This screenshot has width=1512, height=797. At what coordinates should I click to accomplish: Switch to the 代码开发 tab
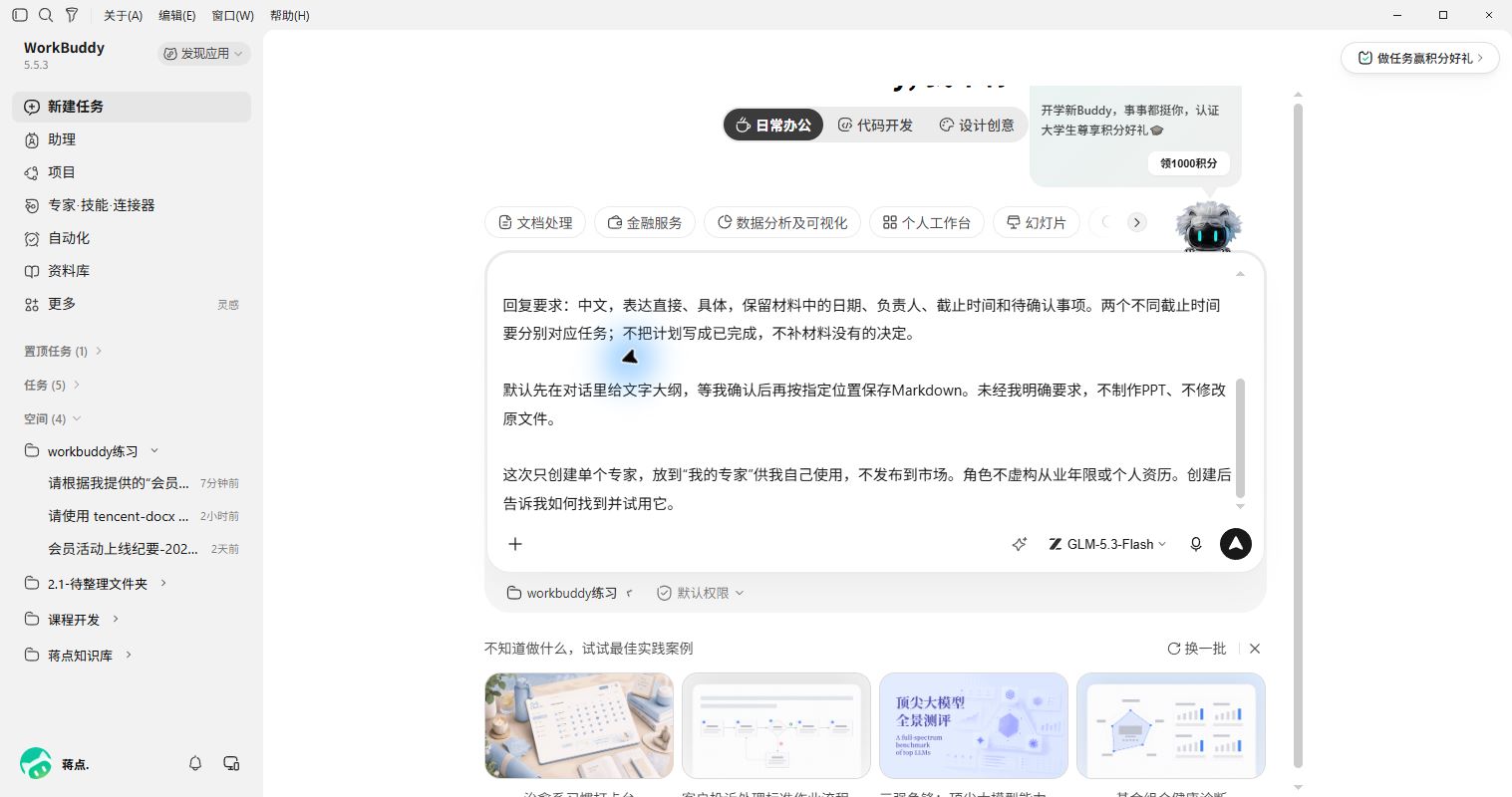(876, 125)
